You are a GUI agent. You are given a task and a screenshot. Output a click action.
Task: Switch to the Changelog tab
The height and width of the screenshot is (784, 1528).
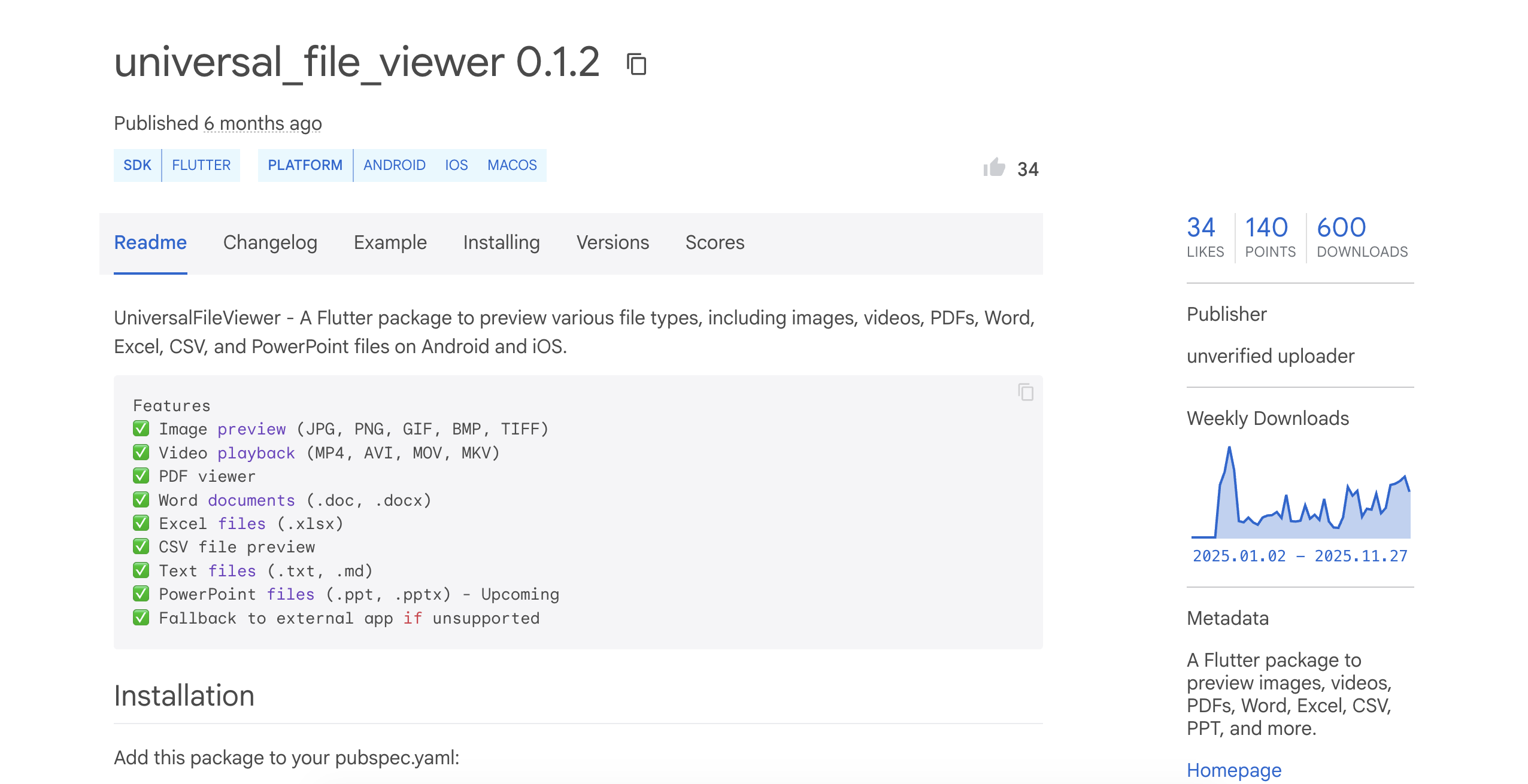click(x=270, y=242)
